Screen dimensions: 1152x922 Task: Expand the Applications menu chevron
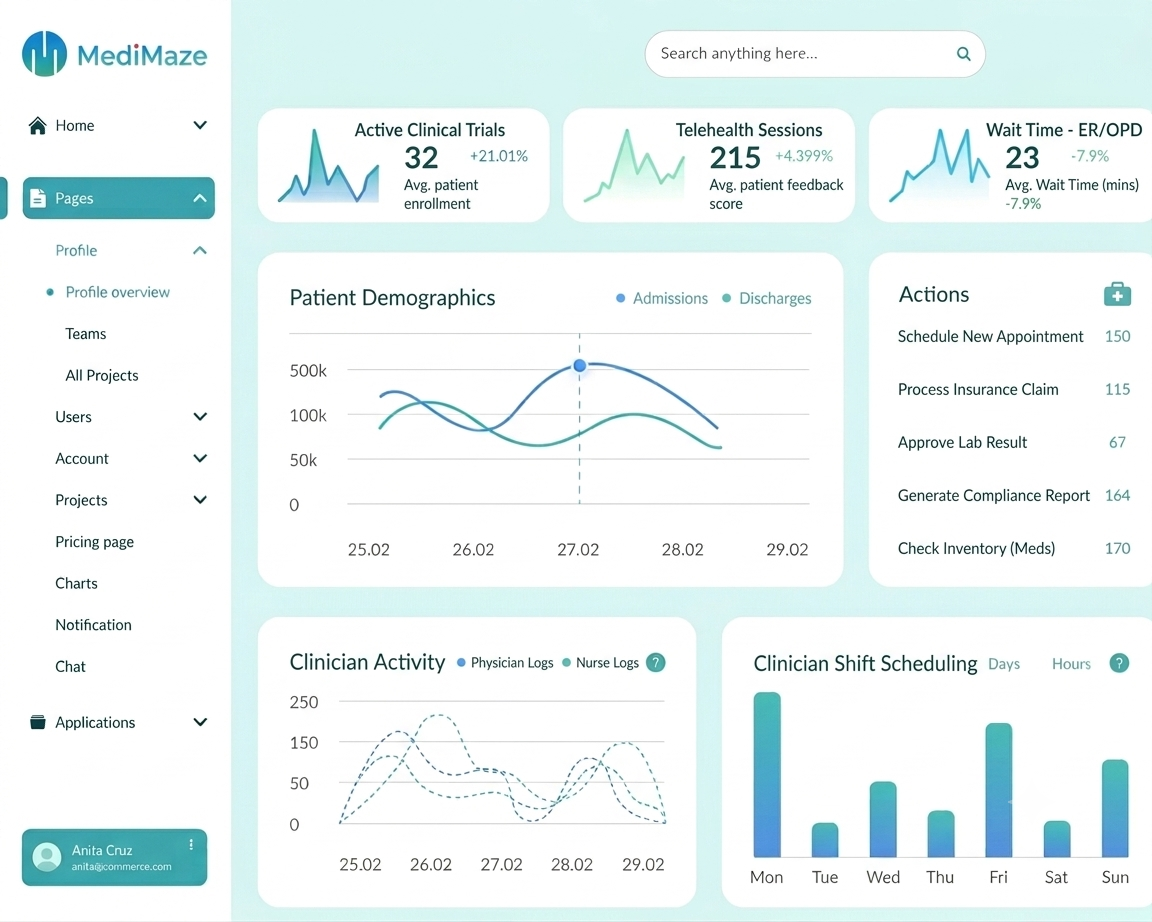coord(200,722)
